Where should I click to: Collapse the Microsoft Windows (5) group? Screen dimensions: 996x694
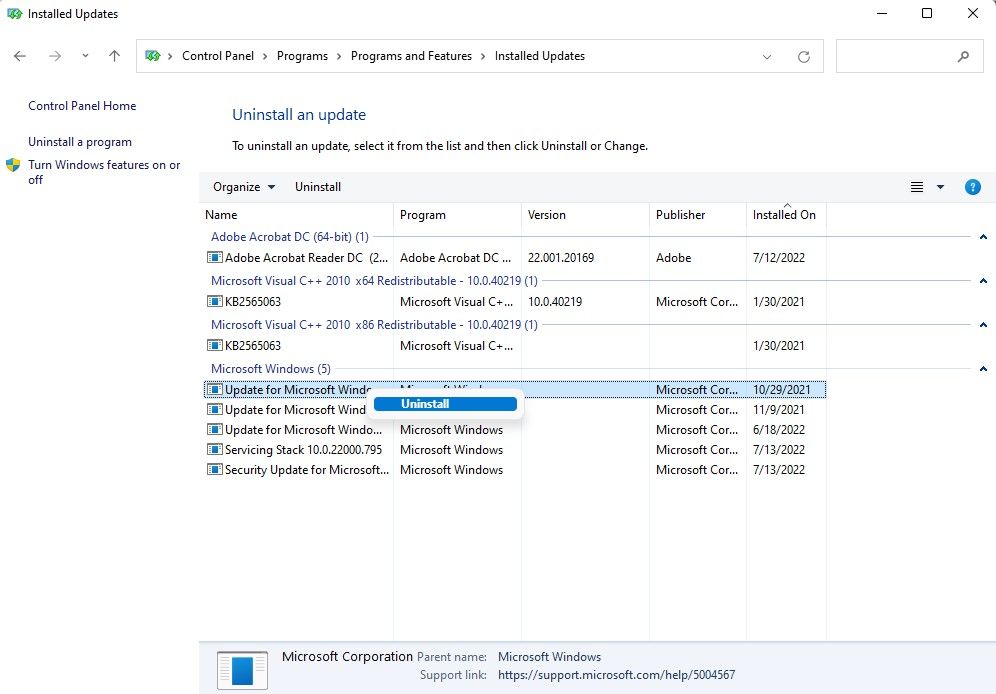pyautogui.click(x=983, y=369)
